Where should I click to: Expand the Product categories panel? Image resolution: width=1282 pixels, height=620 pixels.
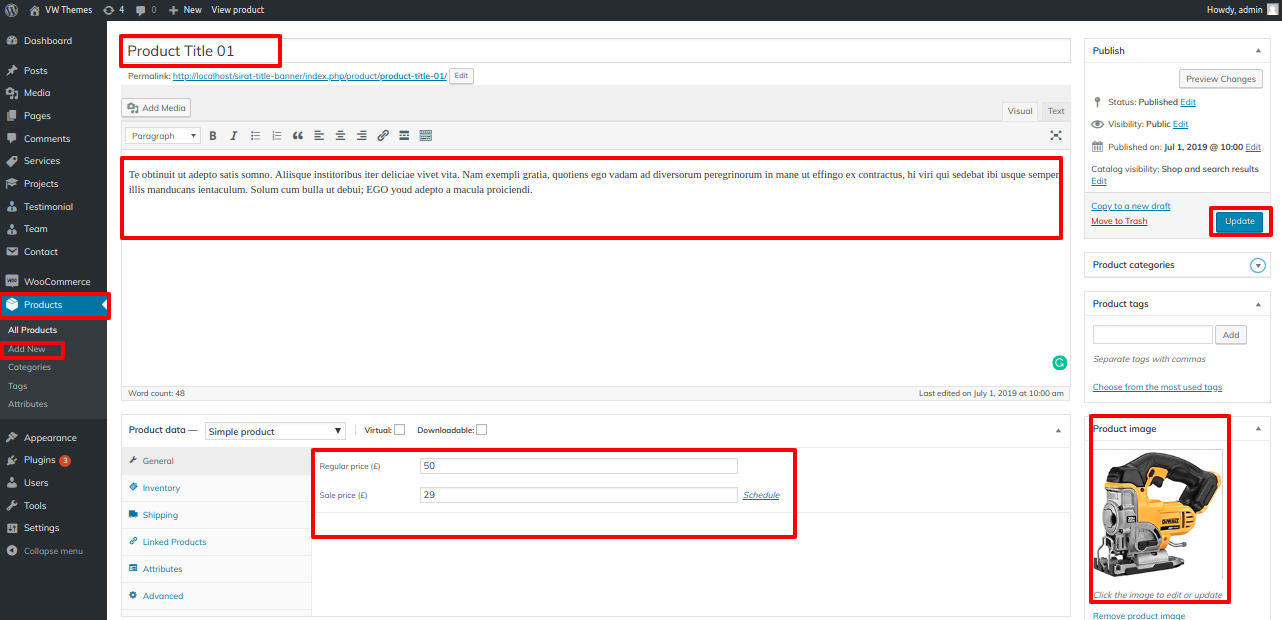click(1258, 265)
